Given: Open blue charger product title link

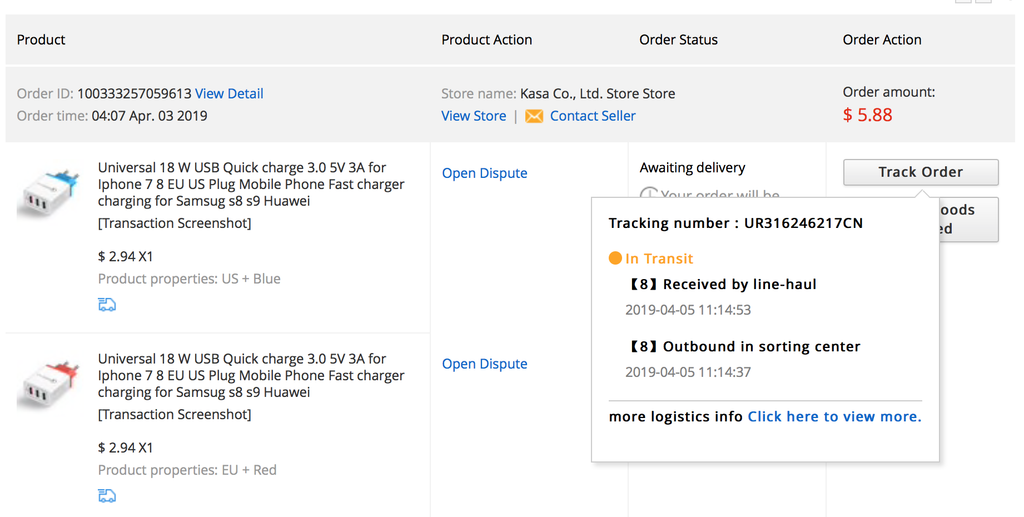Looking at the screenshot, I should (x=251, y=184).
